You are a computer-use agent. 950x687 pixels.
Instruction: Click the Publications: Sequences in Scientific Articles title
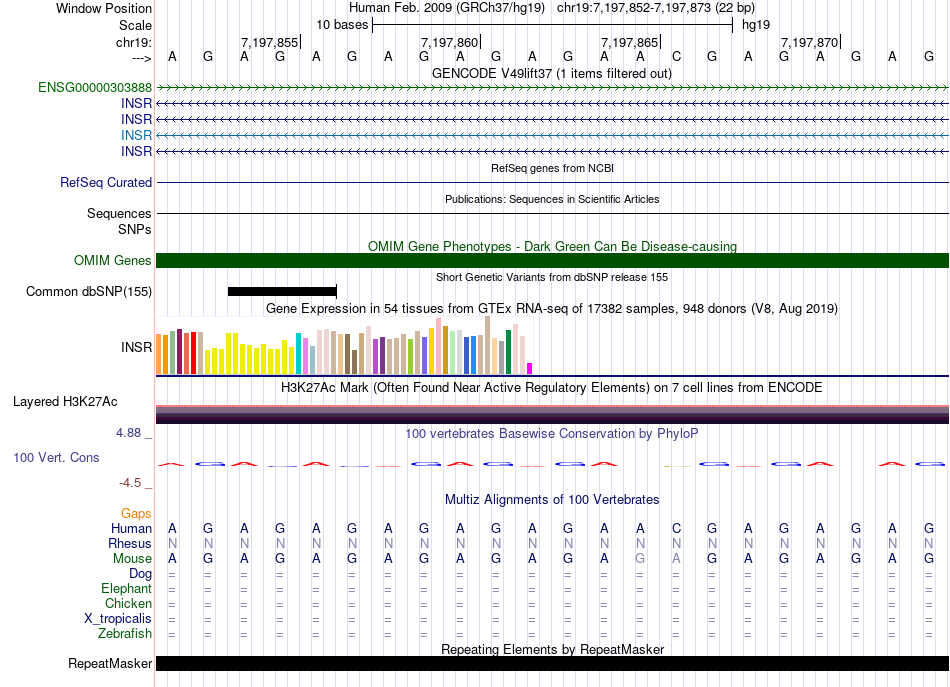pyautogui.click(x=551, y=199)
